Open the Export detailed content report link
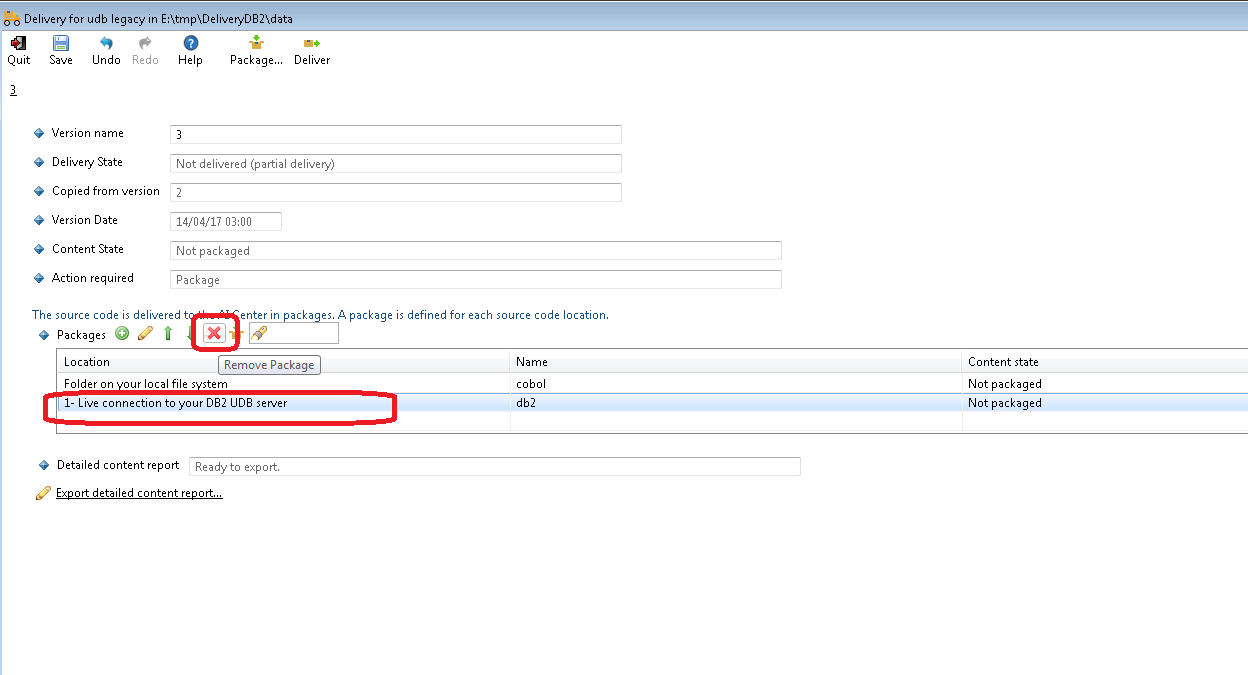This screenshot has height=675, width=1248. [139, 493]
